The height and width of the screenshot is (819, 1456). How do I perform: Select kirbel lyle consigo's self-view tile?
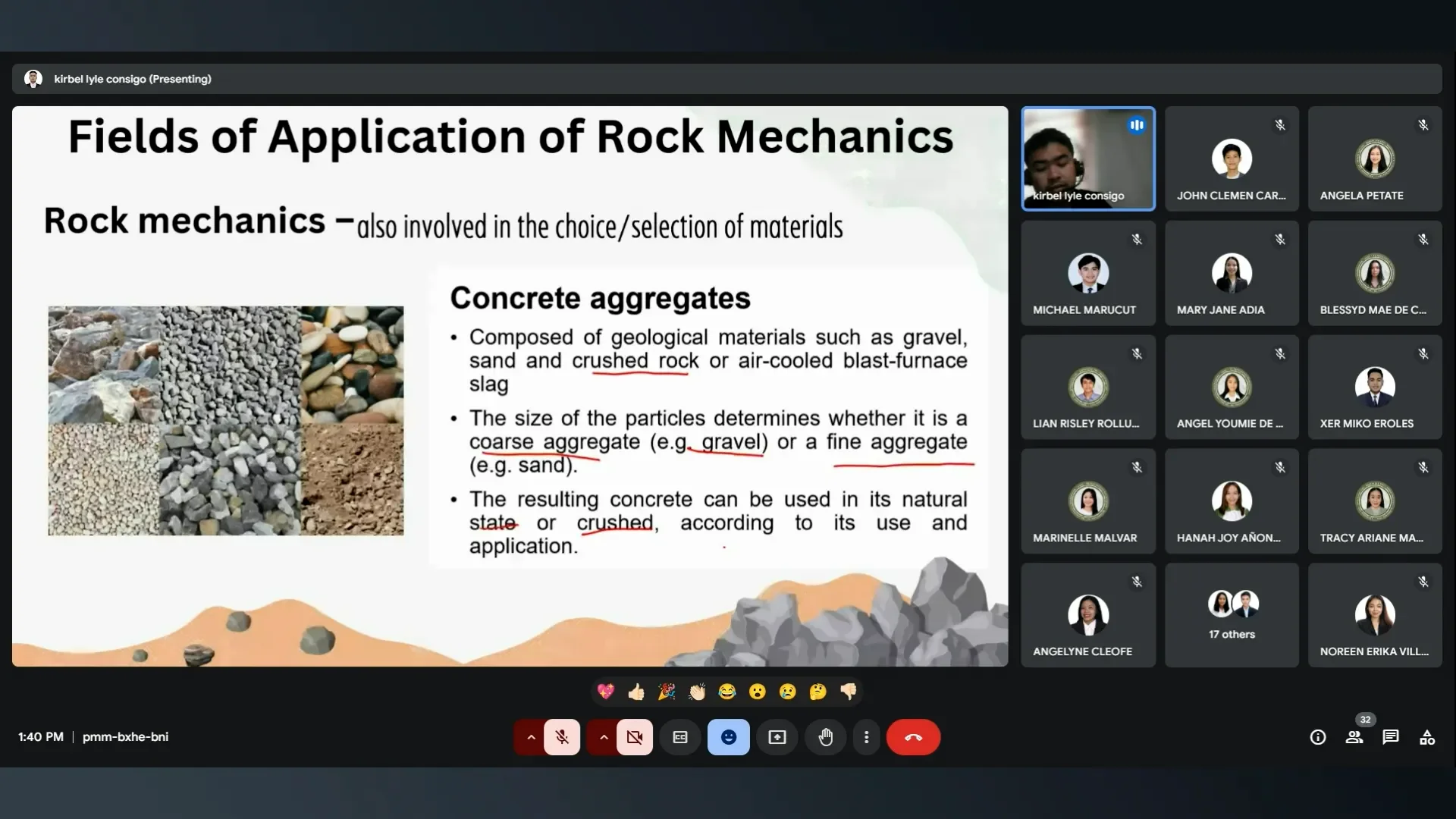1088,158
